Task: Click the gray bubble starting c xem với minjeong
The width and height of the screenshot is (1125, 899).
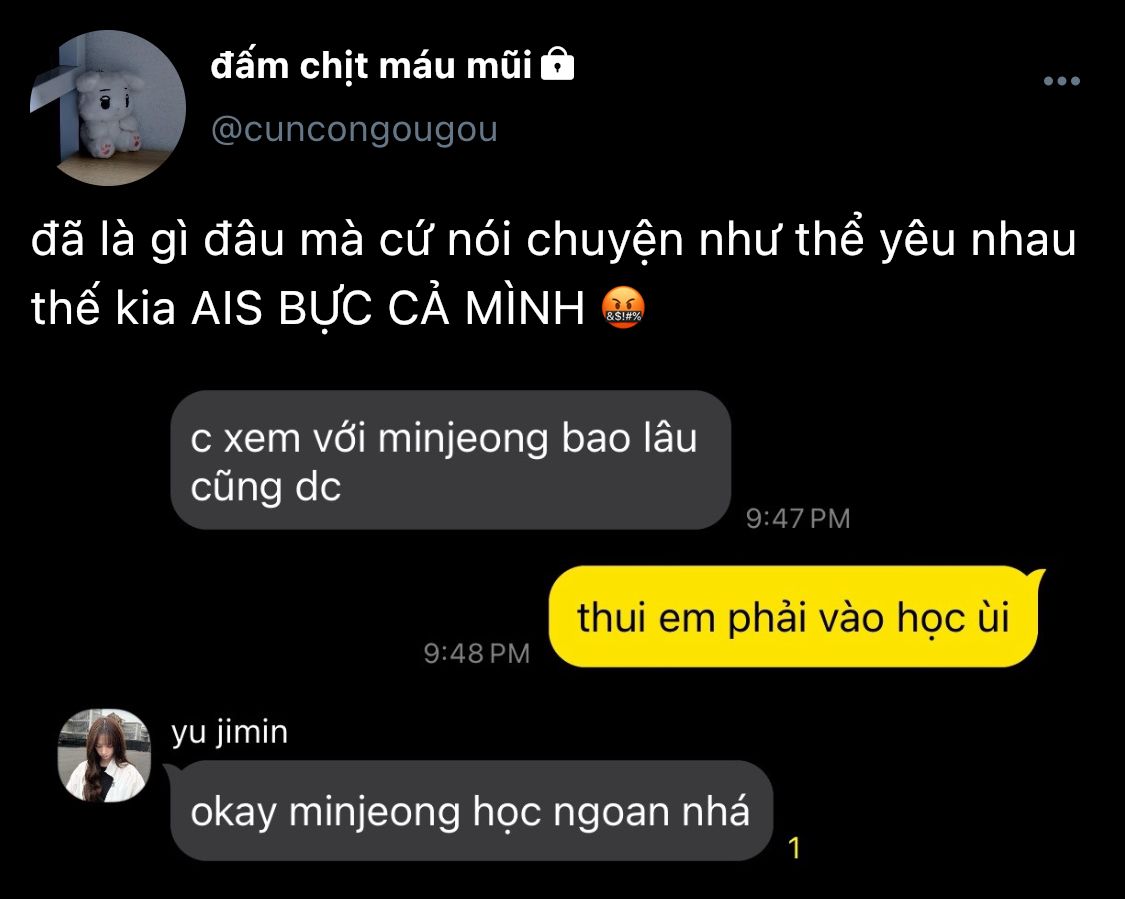Action: pyautogui.click(x=451, y=461)
